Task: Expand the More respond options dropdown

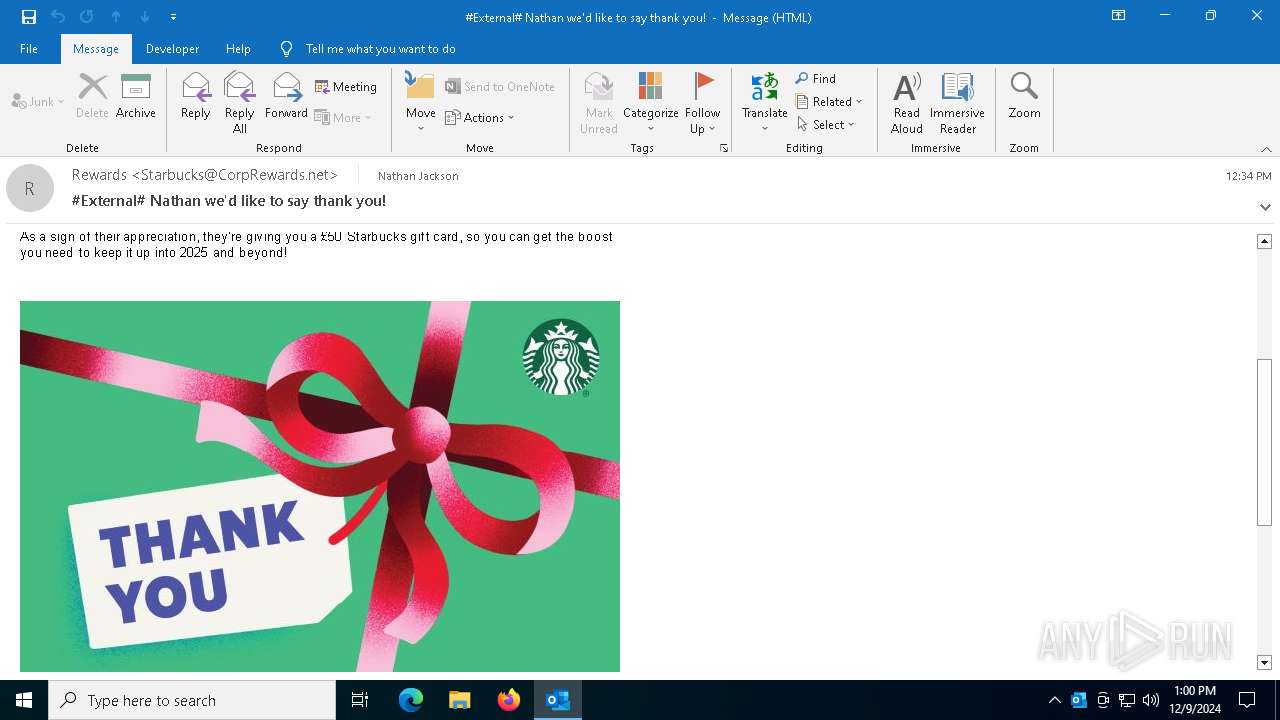Action: [x=343, y=117]
